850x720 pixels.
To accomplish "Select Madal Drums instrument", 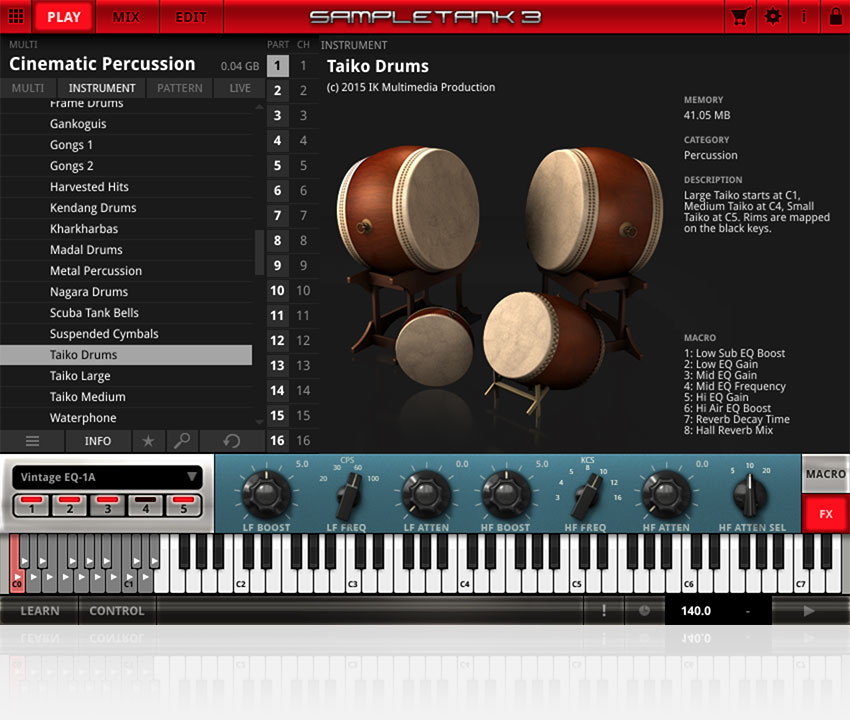I will pos(126,250).
